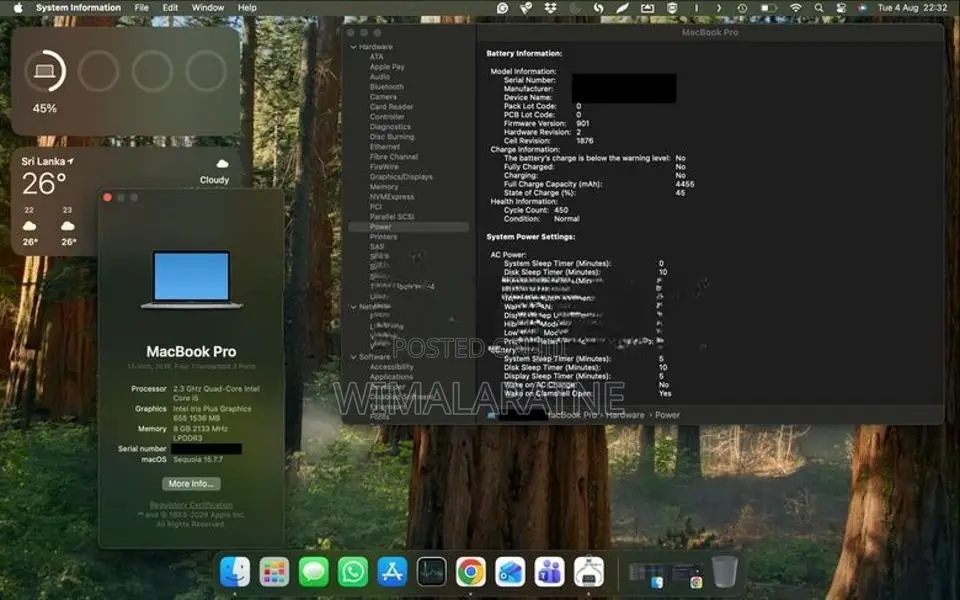Open Microsoft Outlook from the Dock
This screenshot has height=600, width=960.
pyautogui.click(x=510, y=571)
